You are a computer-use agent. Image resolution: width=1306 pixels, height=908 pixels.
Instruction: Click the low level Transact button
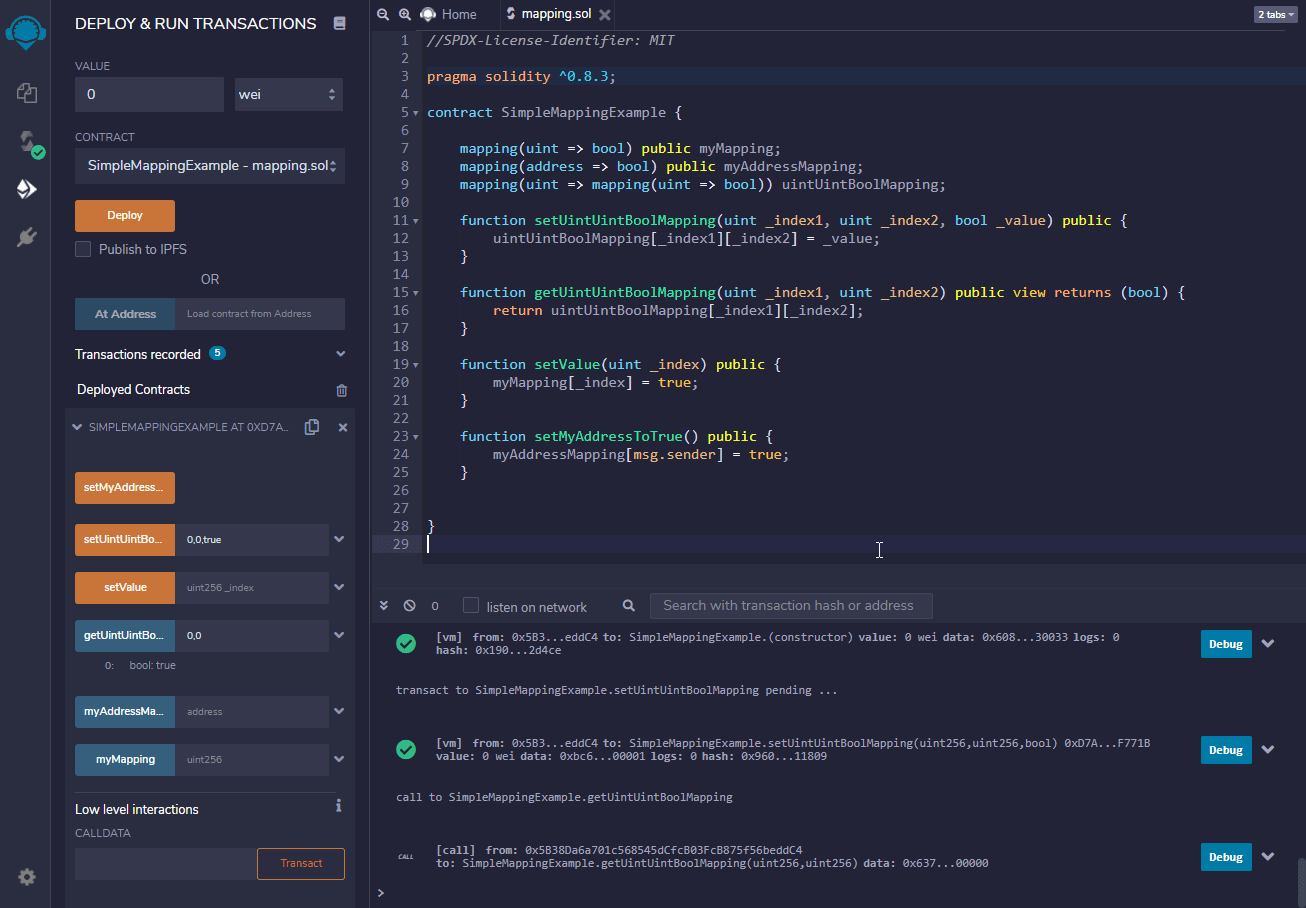point(301,863)
